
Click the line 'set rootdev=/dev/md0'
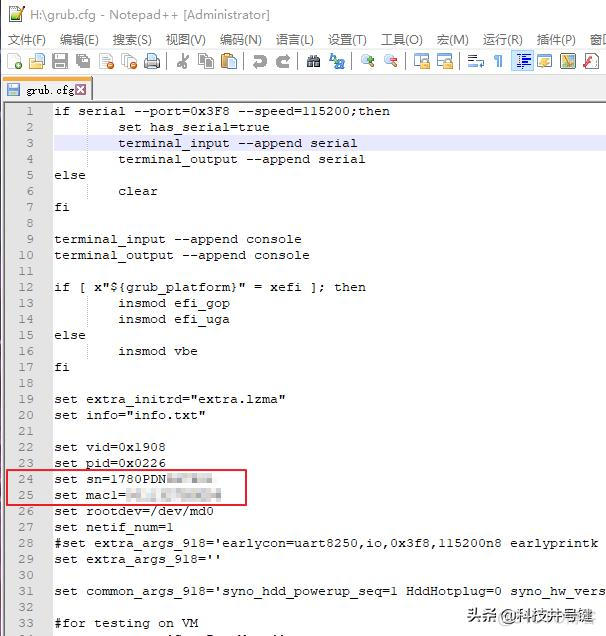[x=134, y=511]
